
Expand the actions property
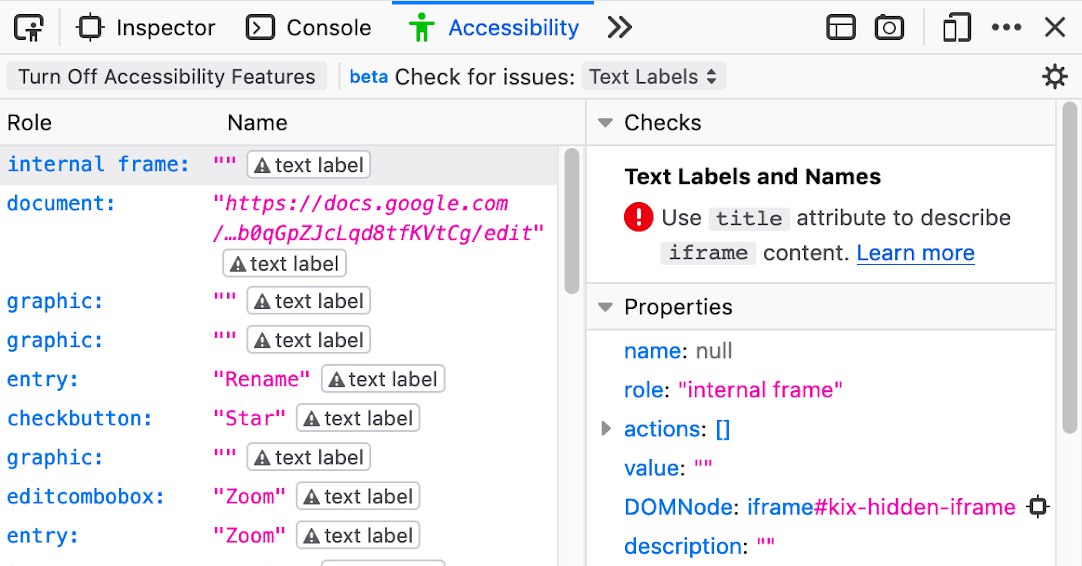(606, 429)
